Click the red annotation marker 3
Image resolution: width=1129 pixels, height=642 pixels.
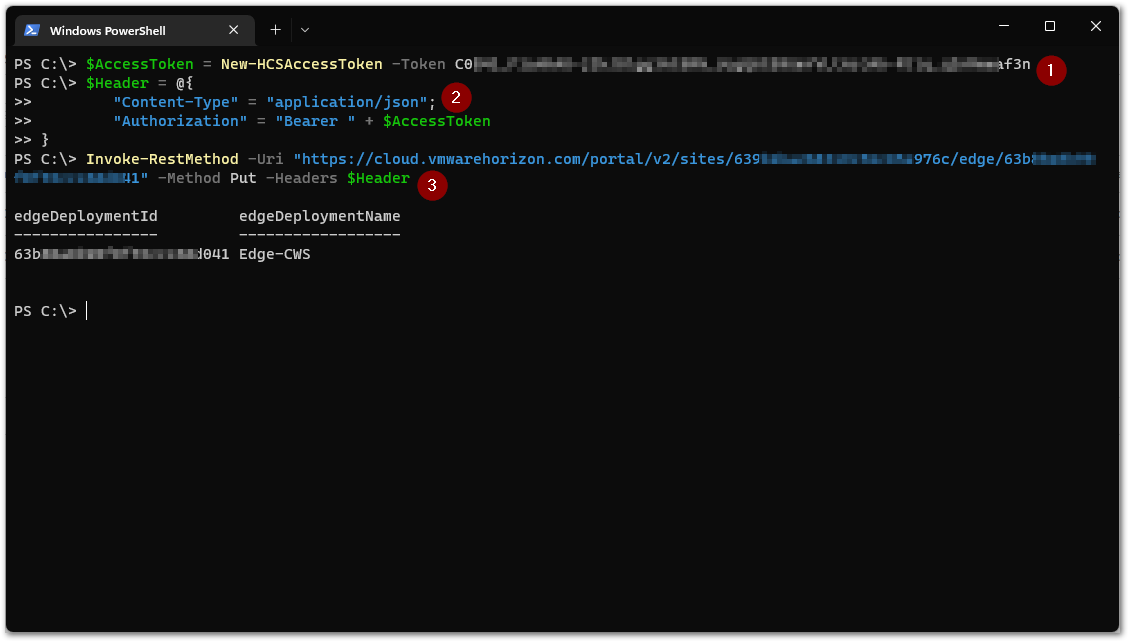pyautogui.click(x=432, y=186)
